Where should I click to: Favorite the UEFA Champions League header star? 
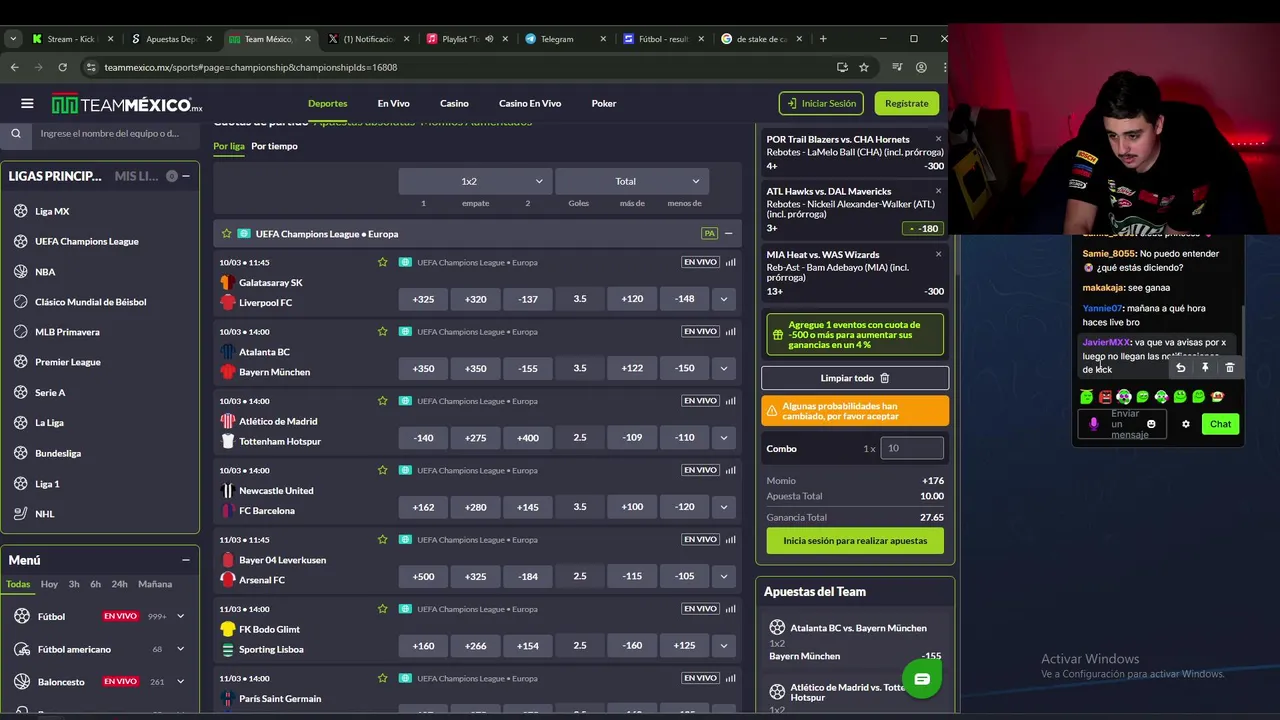tap(227, 233)
